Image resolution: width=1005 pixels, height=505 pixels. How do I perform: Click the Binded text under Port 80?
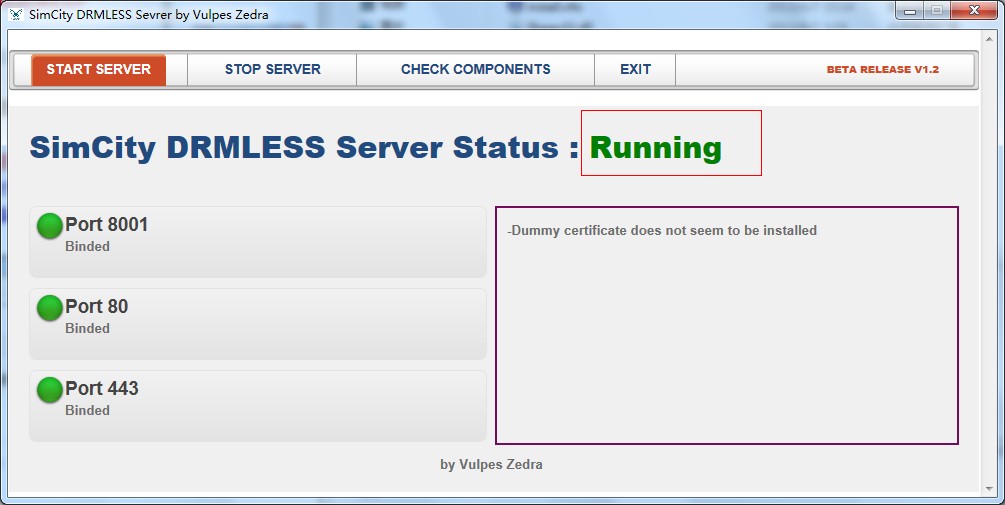tap(87, 329)
